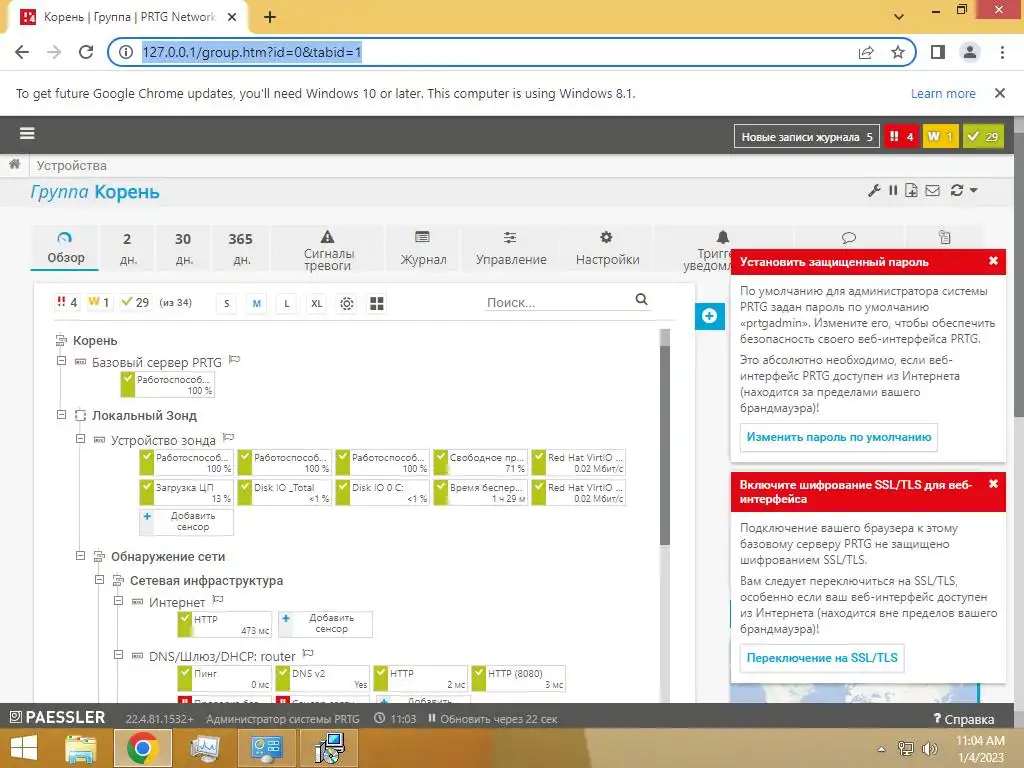
Task: Close the Установить защищенный пароль notification
Action: 993,261
